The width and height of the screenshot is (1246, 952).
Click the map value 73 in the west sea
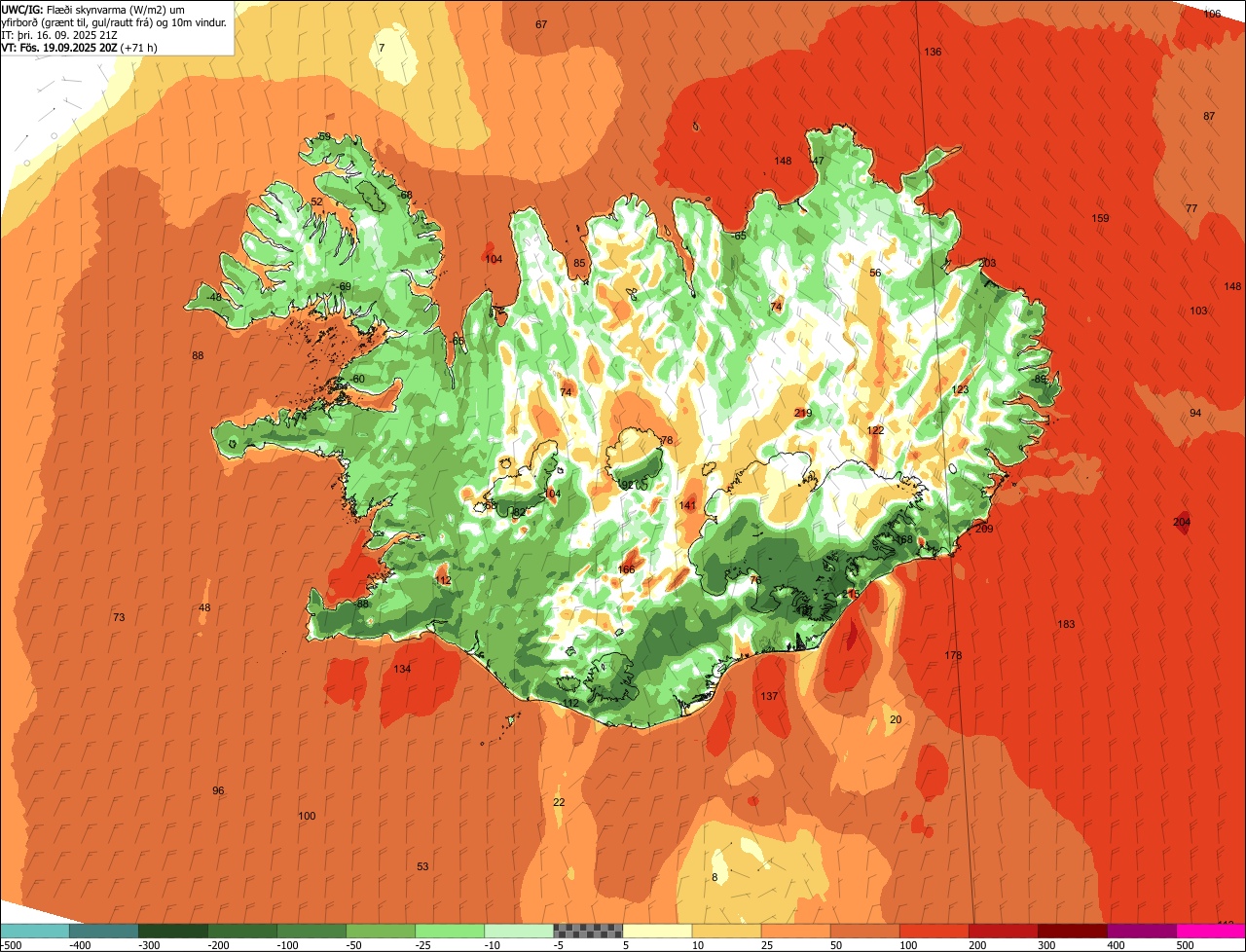click(119, 617)
